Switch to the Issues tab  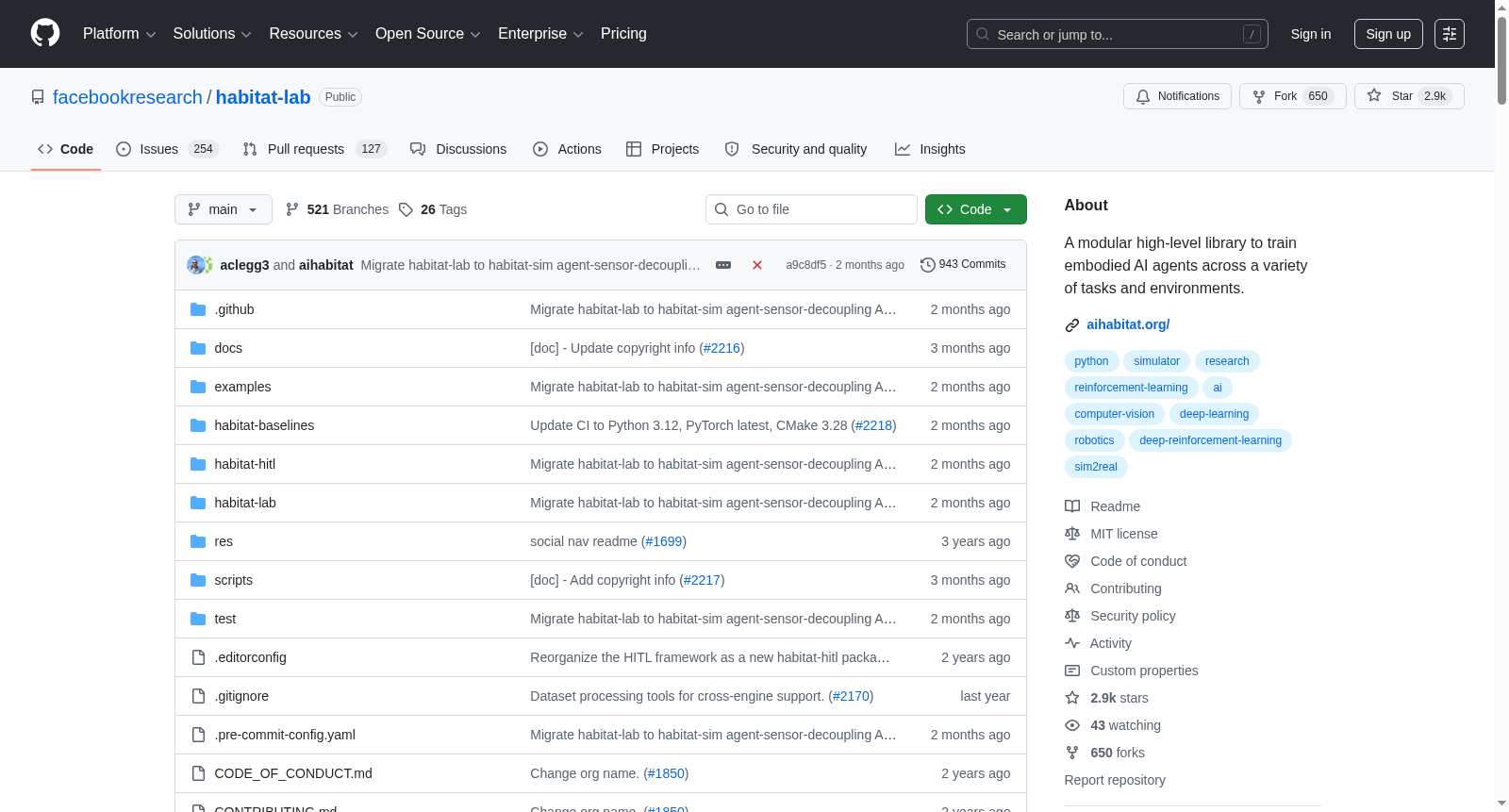pyautogui.click(x=167, y=149)
